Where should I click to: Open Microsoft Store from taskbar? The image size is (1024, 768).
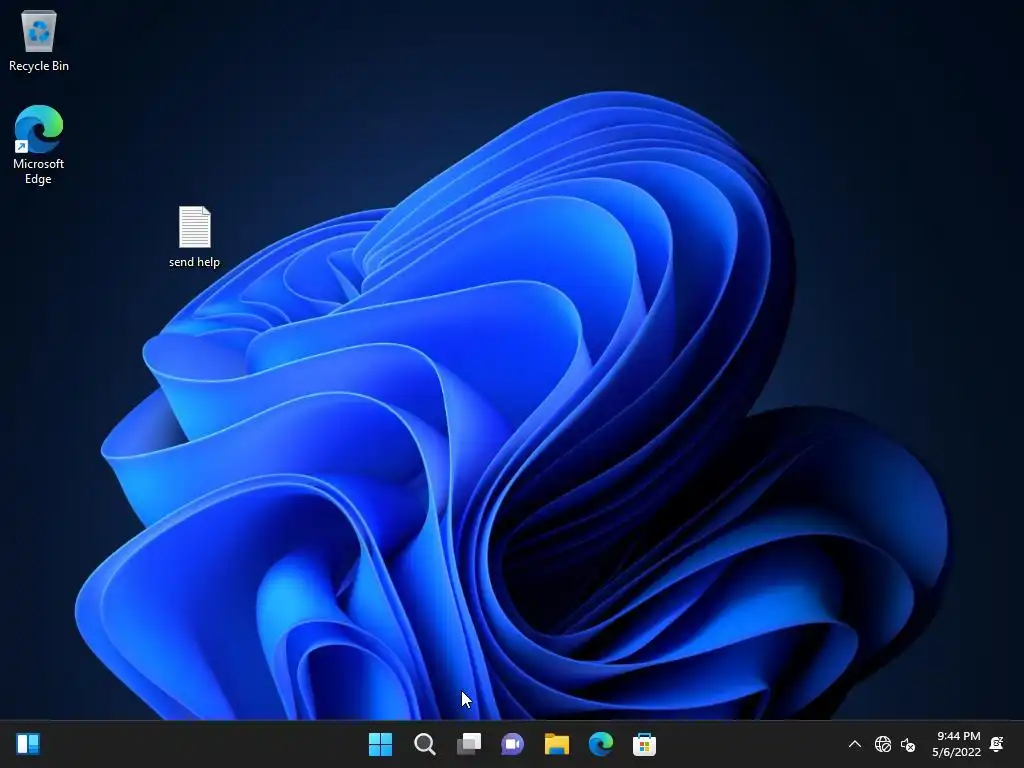[644, 744]
